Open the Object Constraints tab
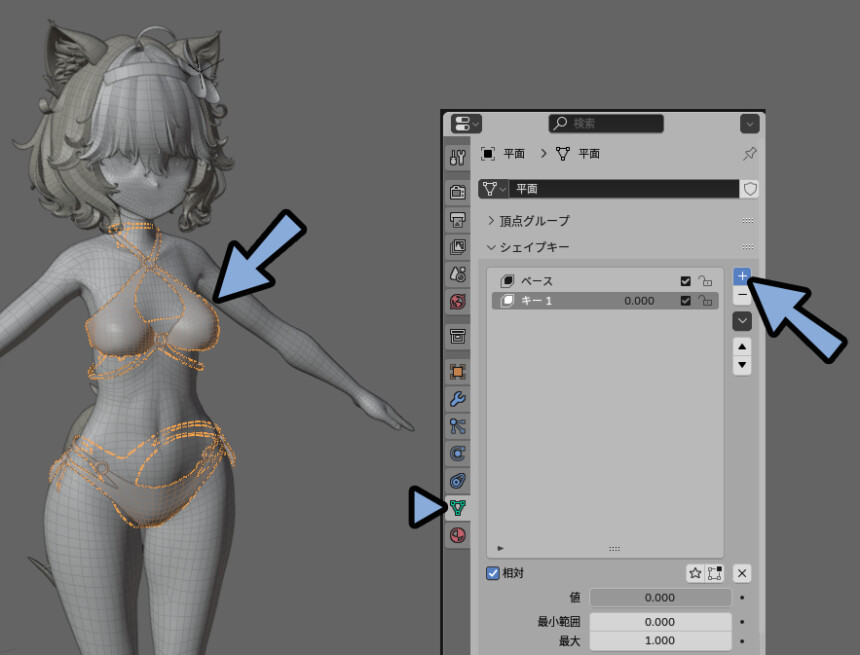The width and height of the screenshot is (860, 655). click(457, 481)
